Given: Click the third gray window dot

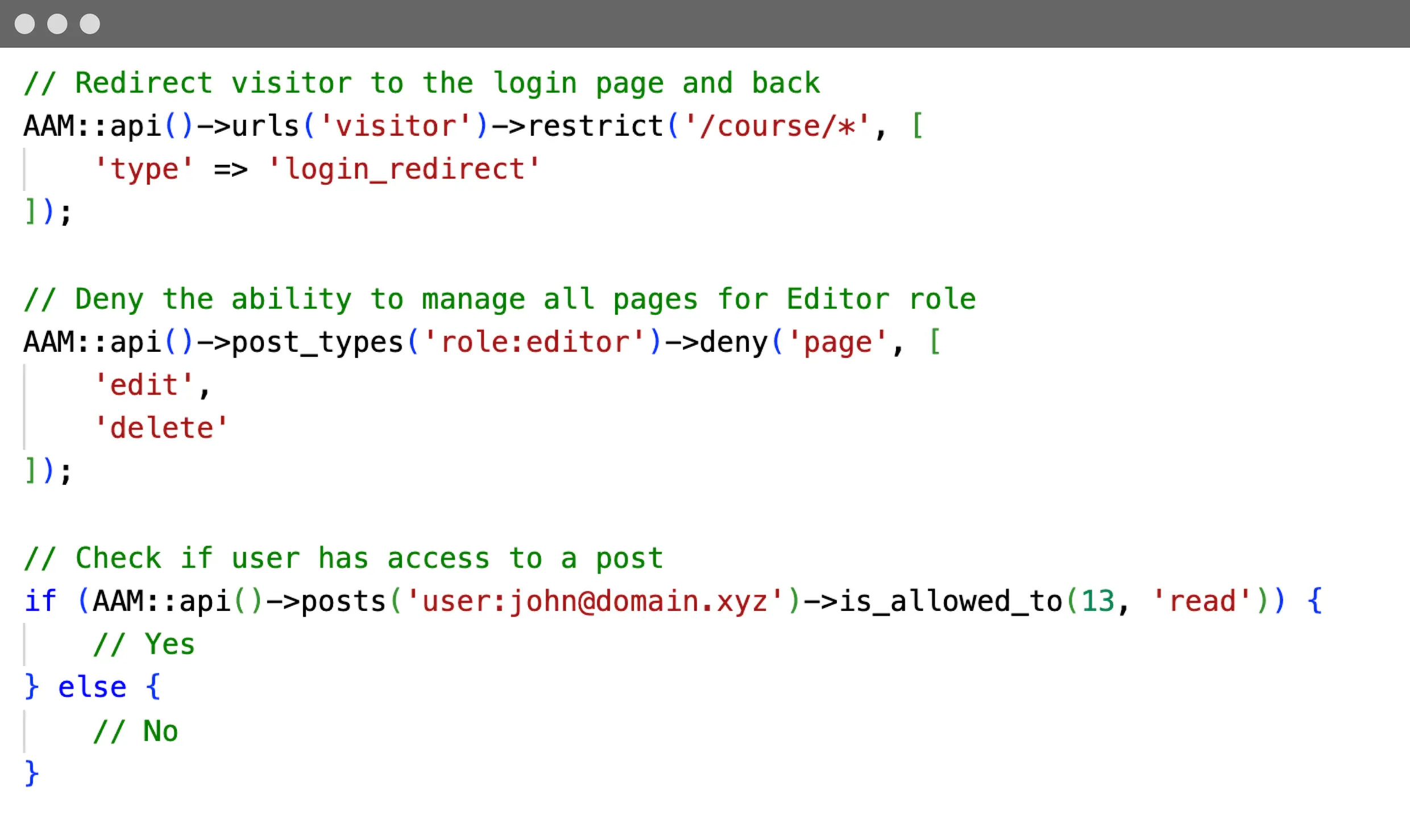Looking at the screenshot, I should coord(90,24).
